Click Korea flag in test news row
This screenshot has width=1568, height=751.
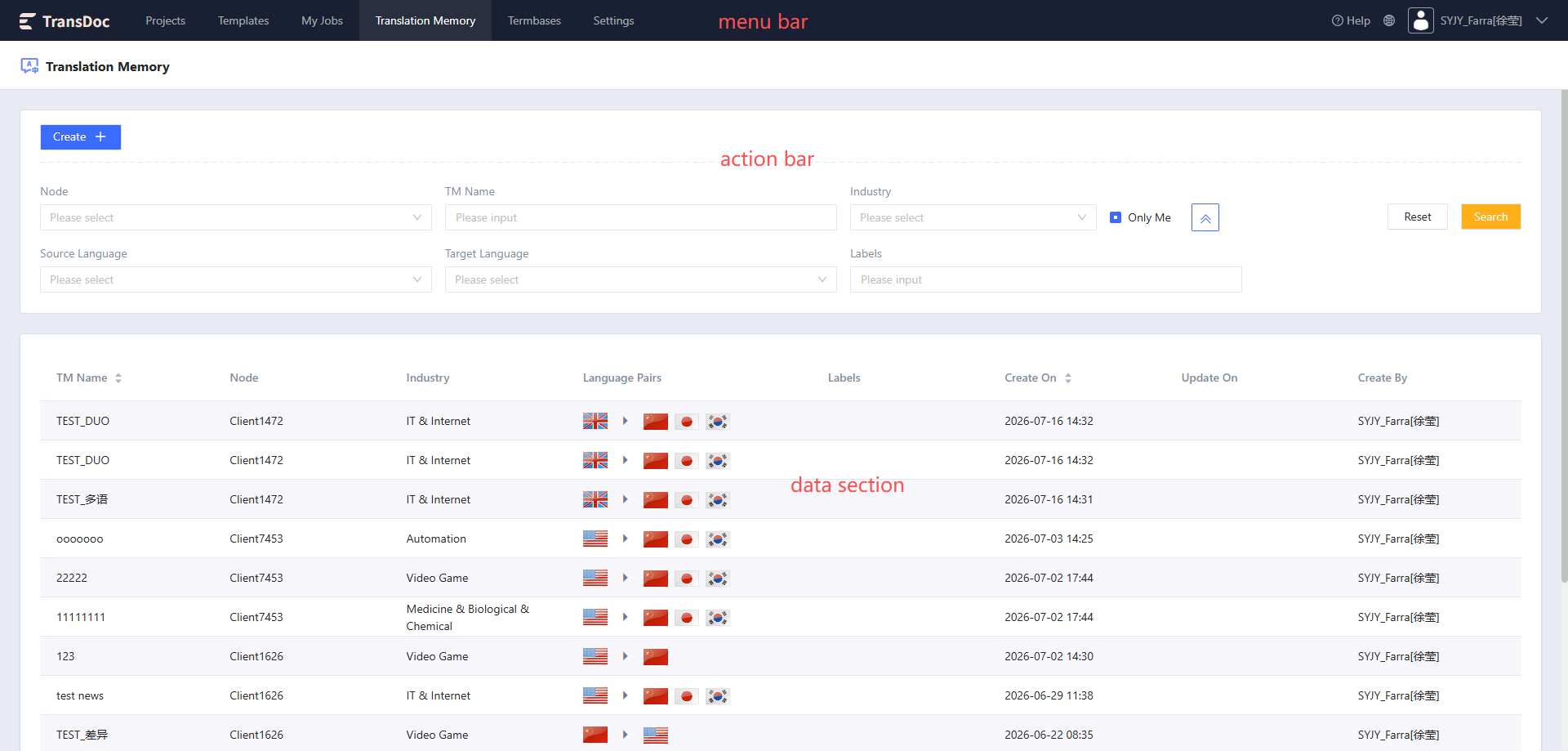click(x=718, y=696)
